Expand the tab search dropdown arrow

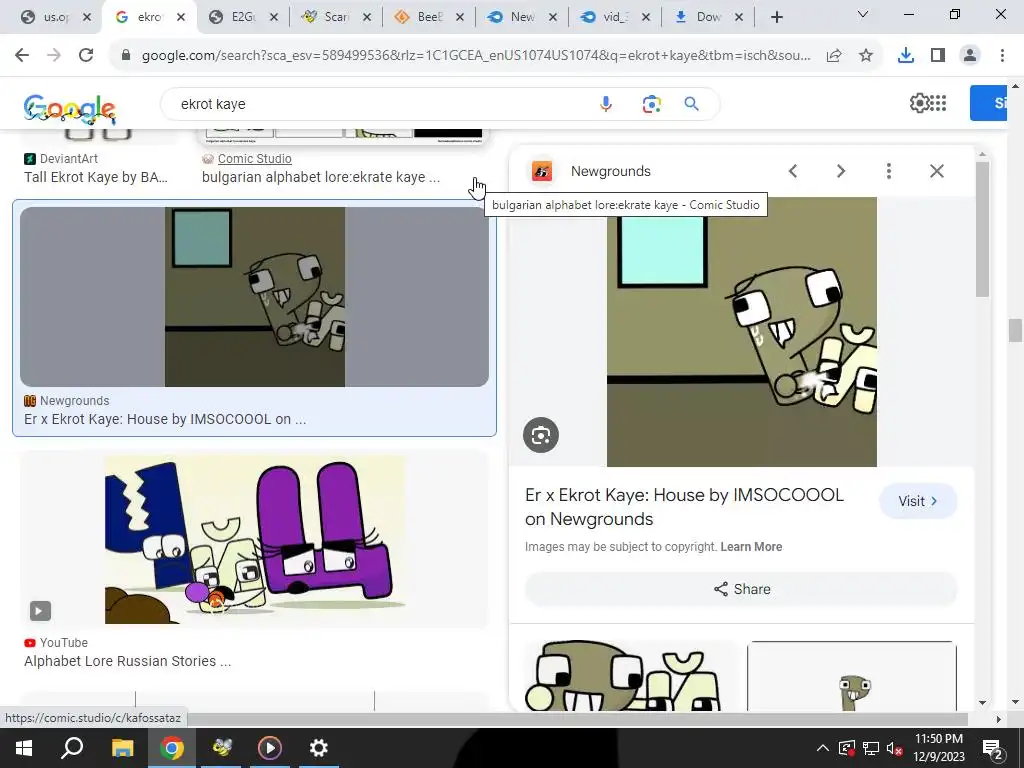click(863, 14)
